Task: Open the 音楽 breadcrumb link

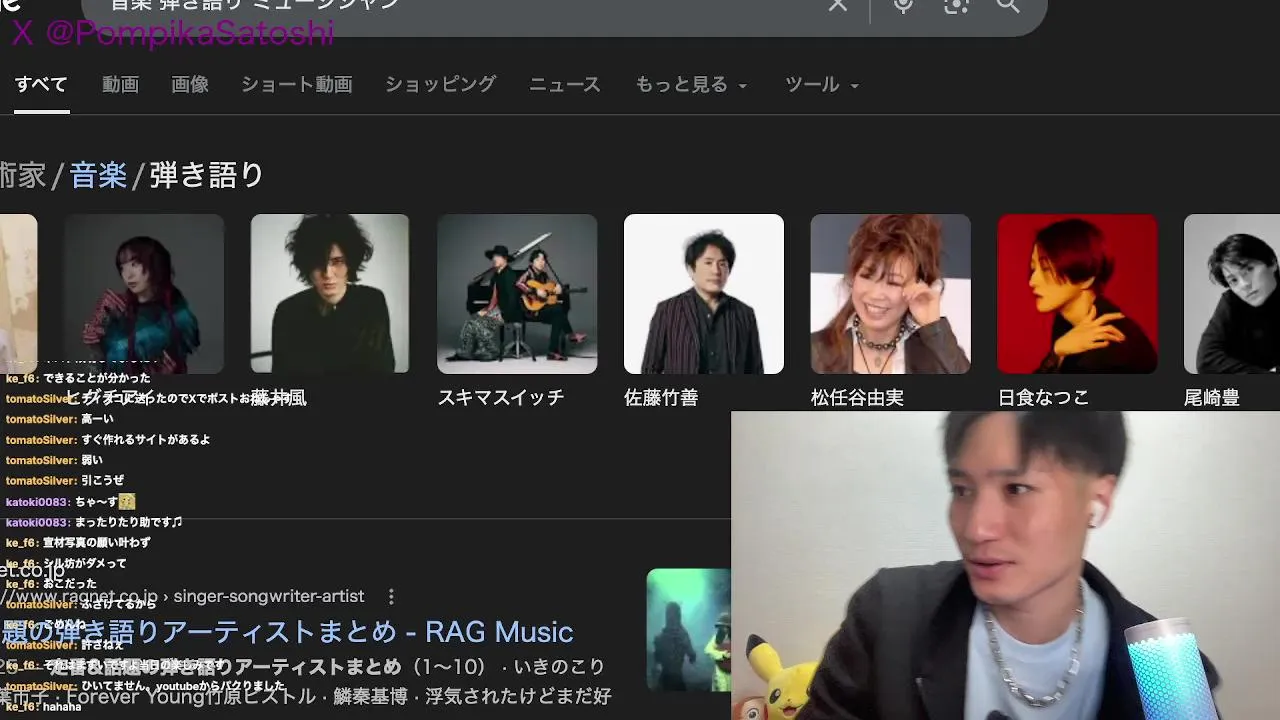Action: 98,175
